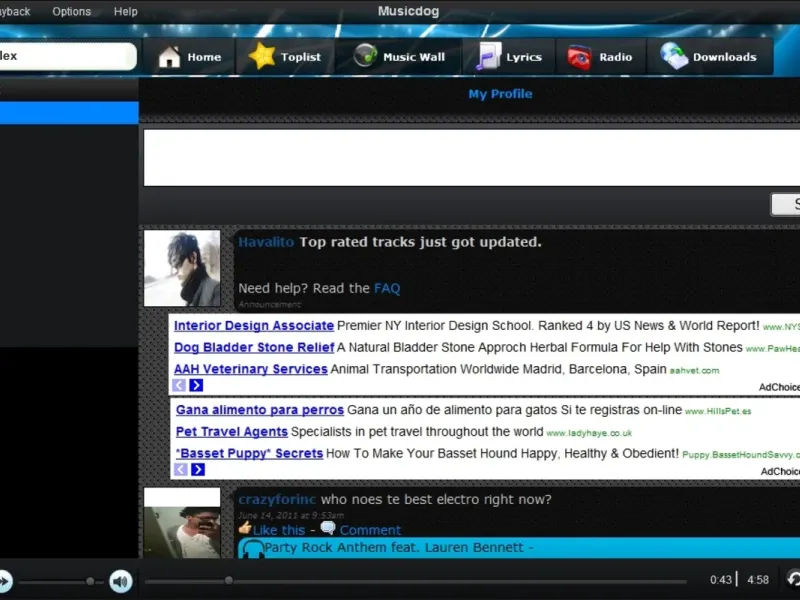This screenshot has height=600, width=800.
Task: Click the Comment link
Action: coord(370,530)
